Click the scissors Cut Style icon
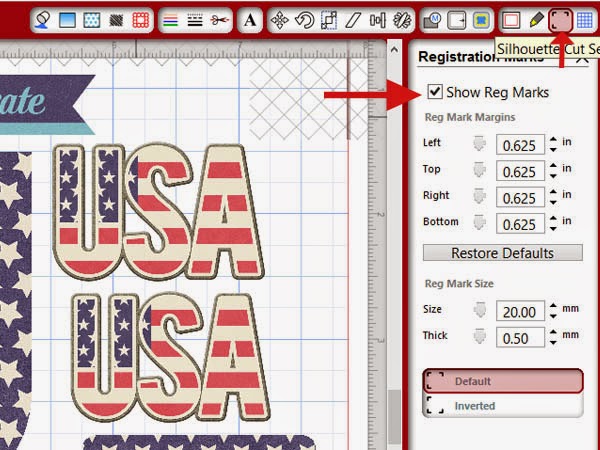Image resolution: width=600 pixels, height=450 pixels. pyautogui.click(x=220, y=20)
